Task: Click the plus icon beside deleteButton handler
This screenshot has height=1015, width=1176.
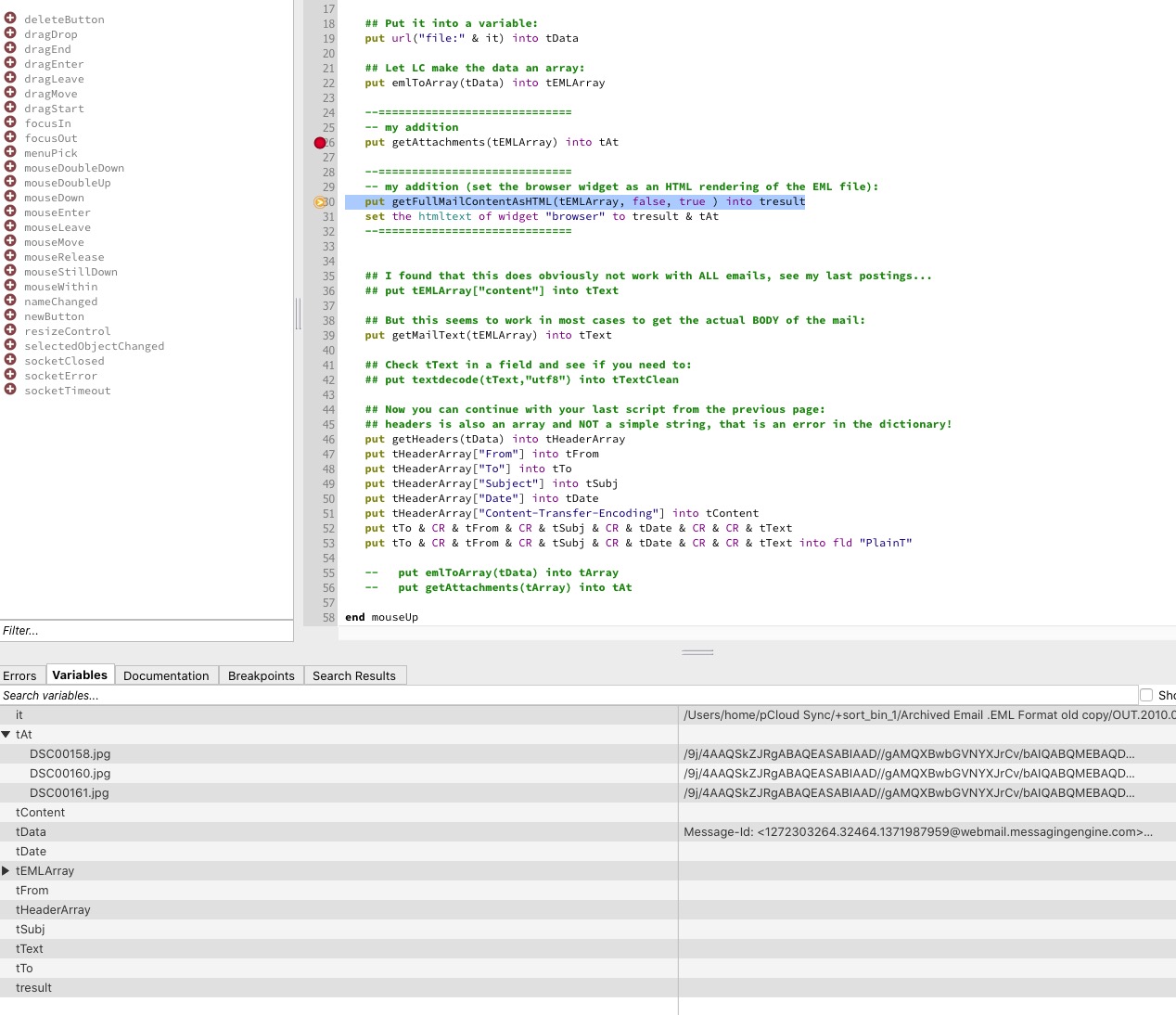Action: point(10,19)
